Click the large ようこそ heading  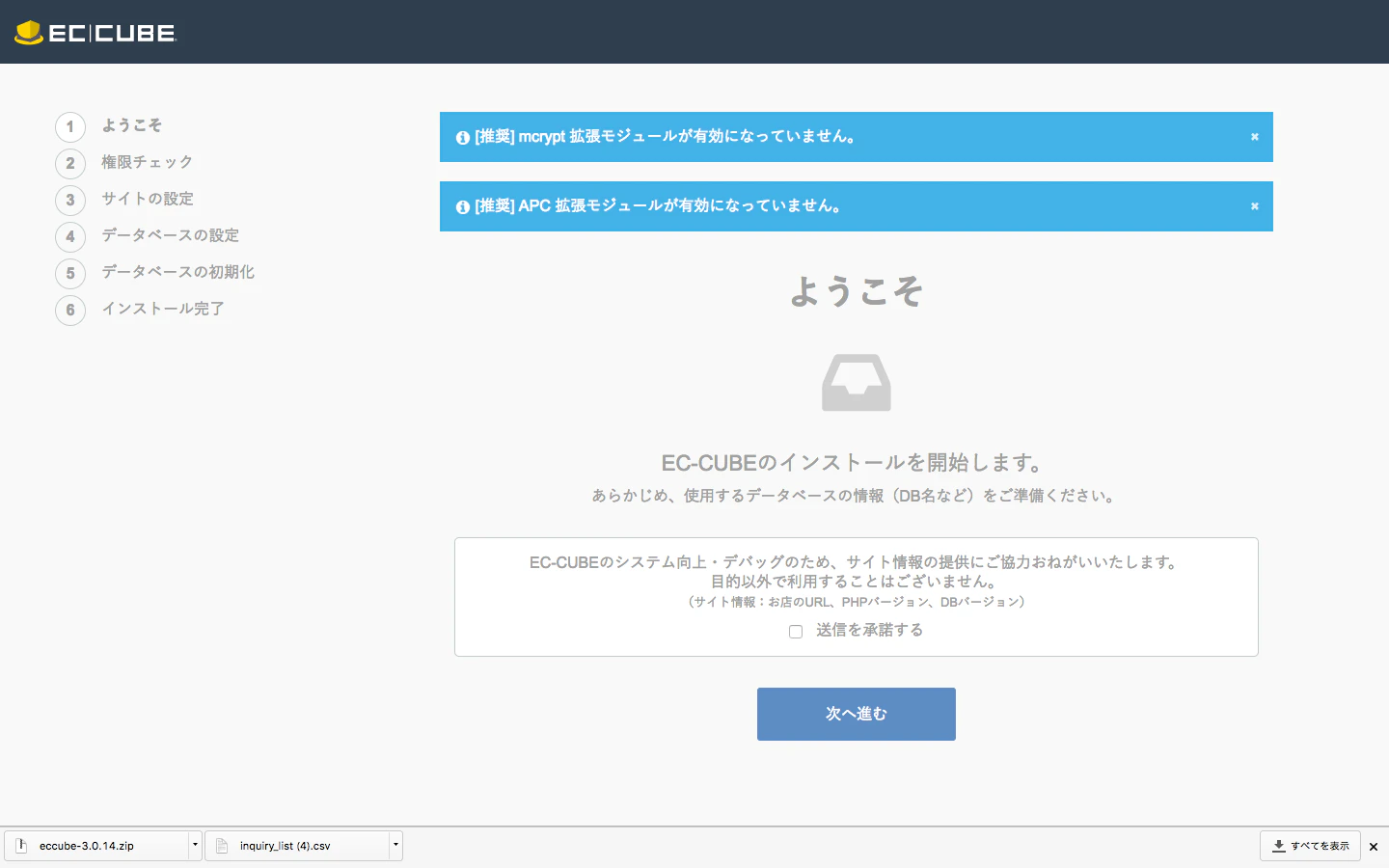coord(857,290)
